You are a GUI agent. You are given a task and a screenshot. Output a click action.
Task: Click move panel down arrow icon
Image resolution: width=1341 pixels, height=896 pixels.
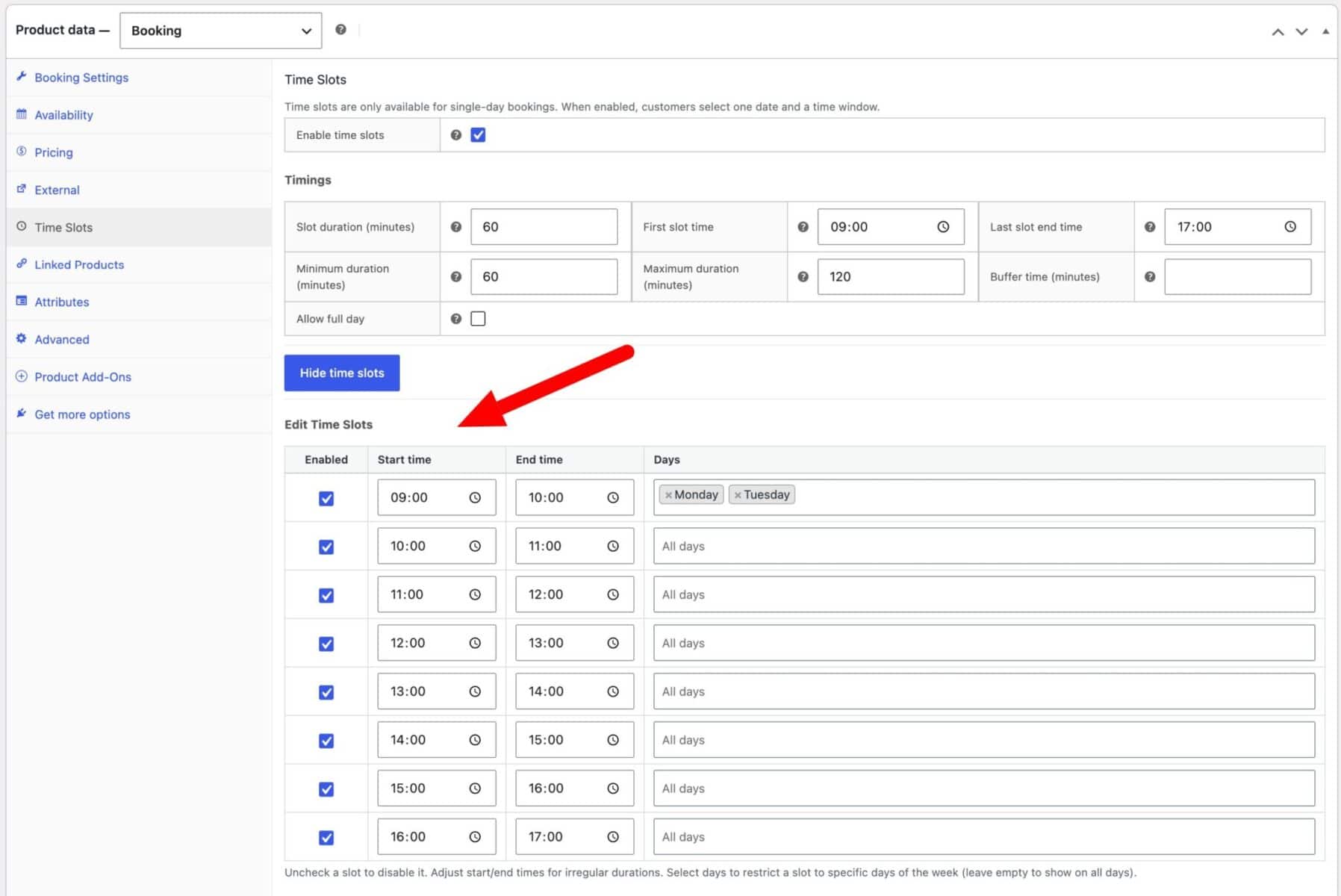[x=1301, y=31]
